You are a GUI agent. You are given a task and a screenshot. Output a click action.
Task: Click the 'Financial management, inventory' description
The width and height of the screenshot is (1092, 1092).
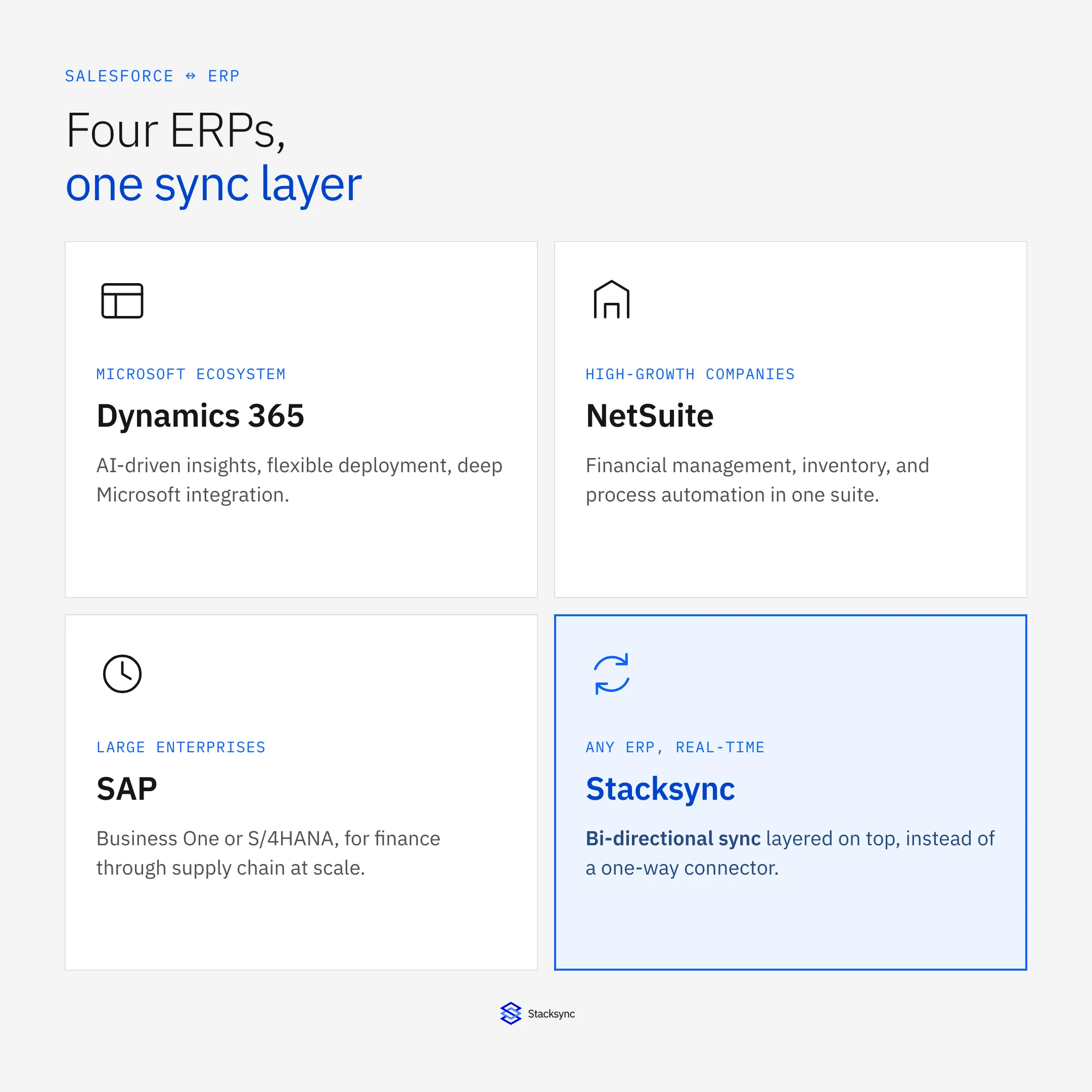pos(757,480)
